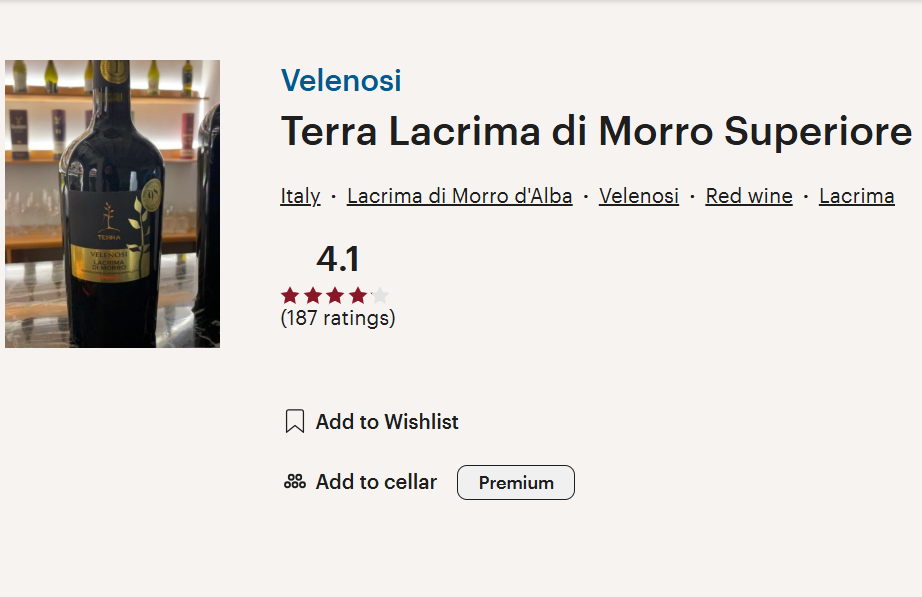Click the 4.1 rating score
The image size is (922, 597).
coord(338,259)
